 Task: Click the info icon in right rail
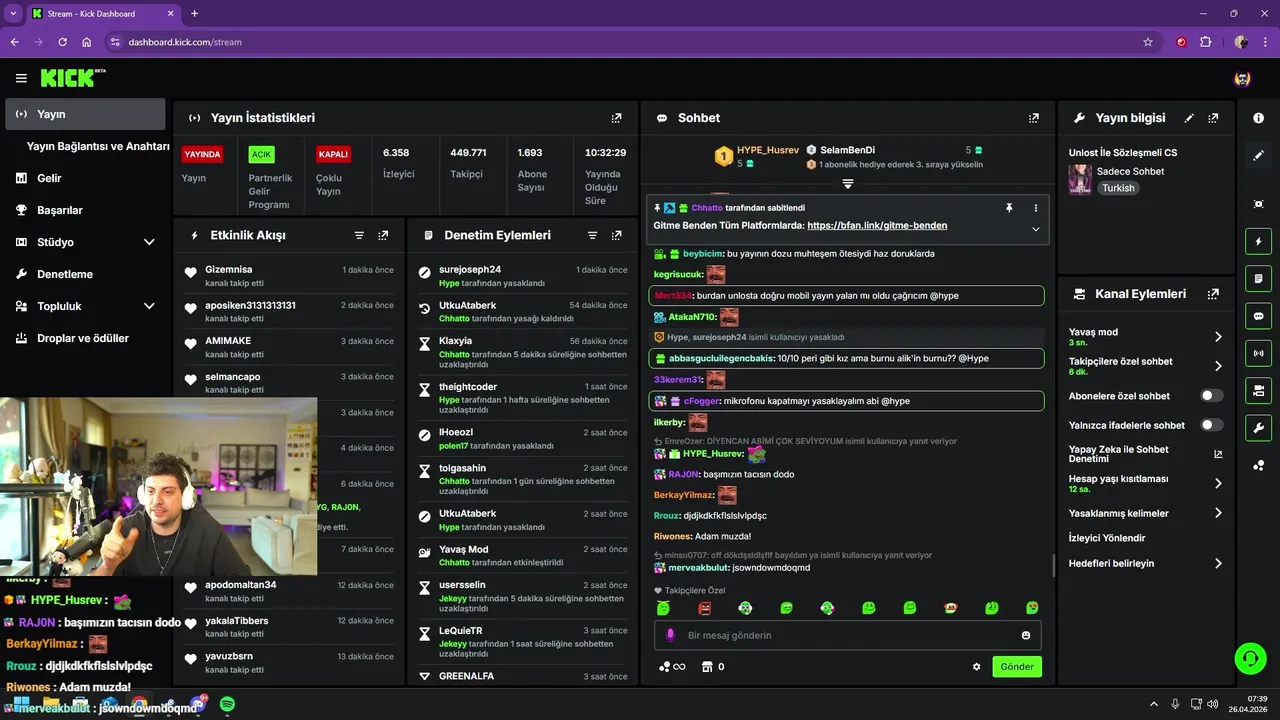(1258, 118)
